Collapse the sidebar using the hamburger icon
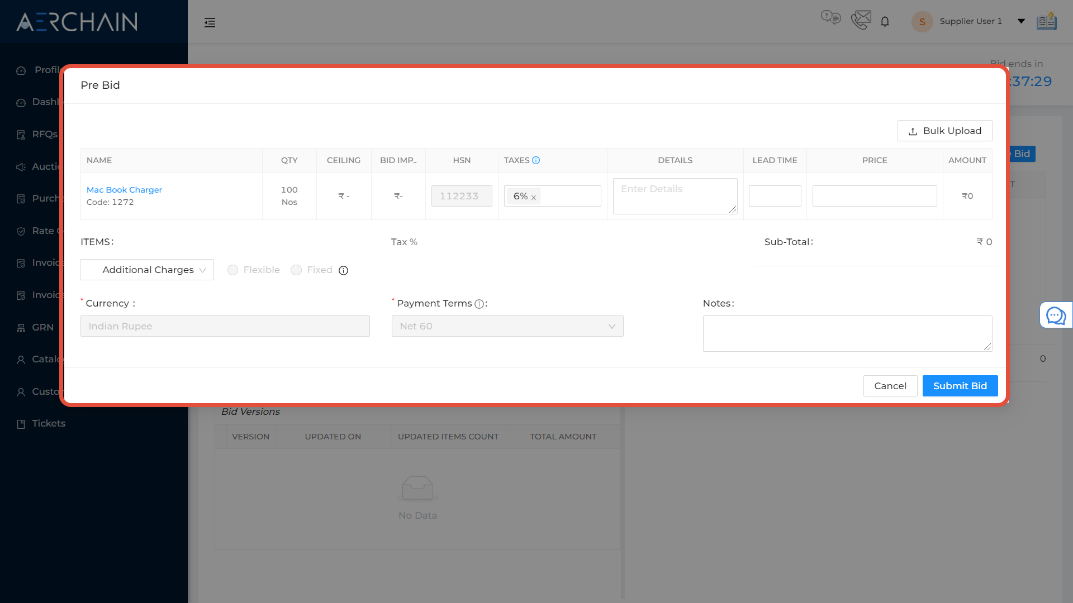This screenshot has width=1073, height=603. click(x=209, y=21)
